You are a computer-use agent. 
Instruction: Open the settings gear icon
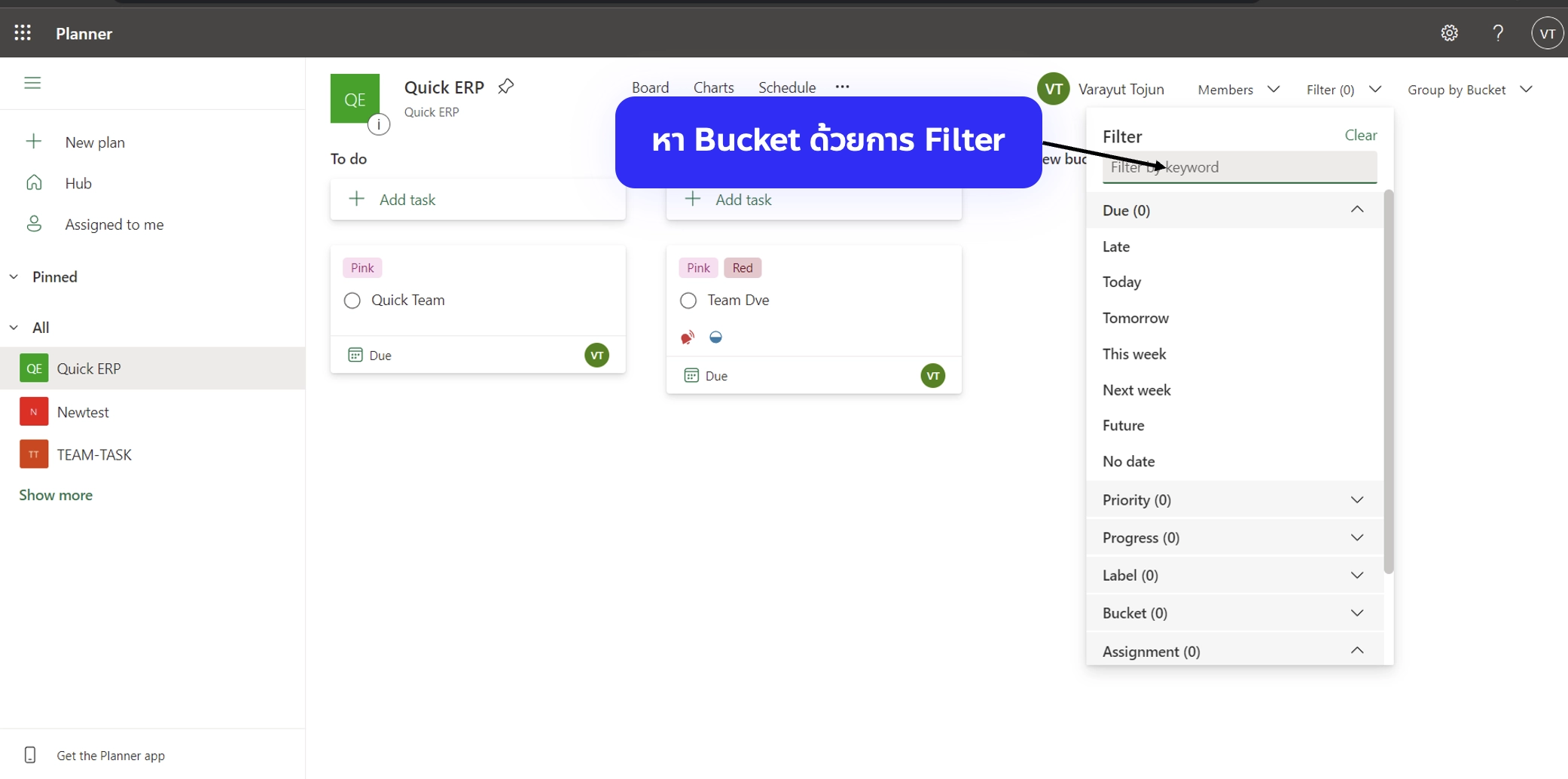click(1449, 33)
